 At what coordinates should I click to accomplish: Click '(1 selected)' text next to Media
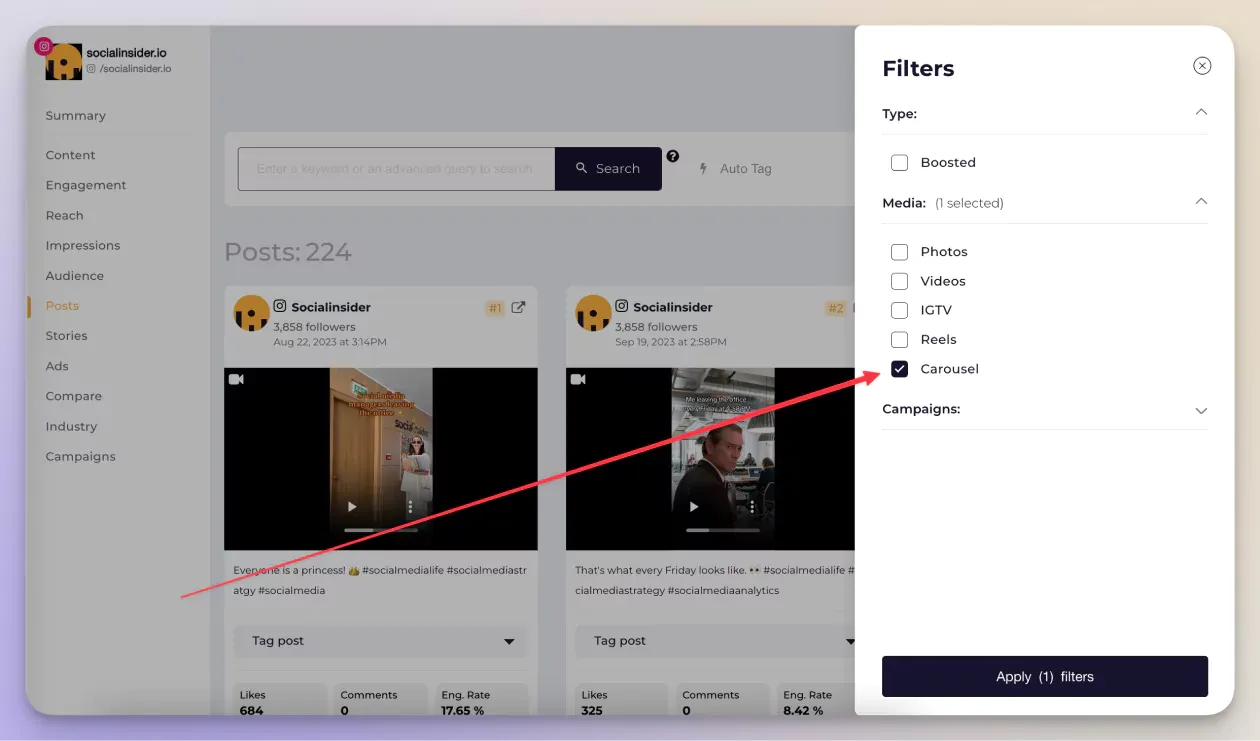(969, 203)
